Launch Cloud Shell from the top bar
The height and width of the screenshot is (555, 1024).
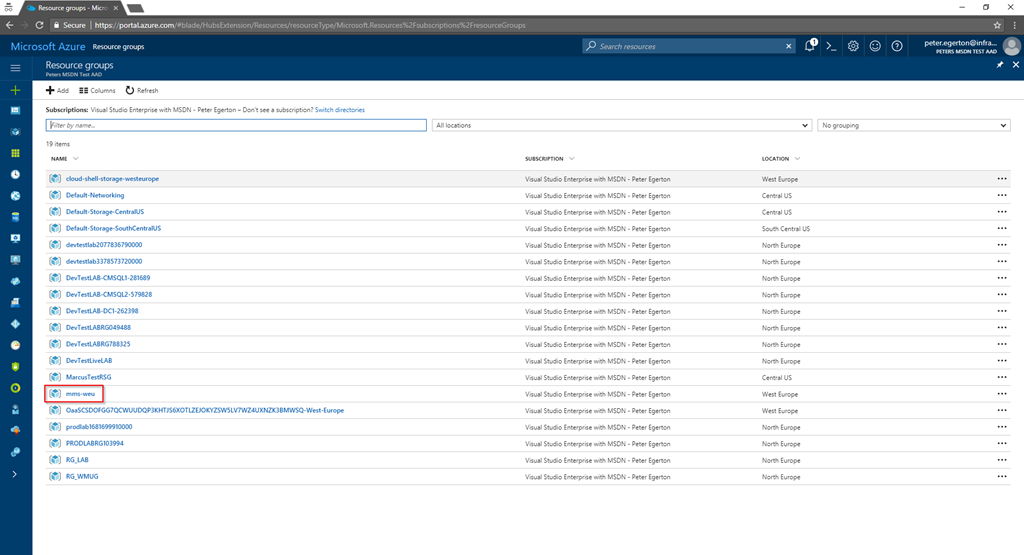(831, 46)
